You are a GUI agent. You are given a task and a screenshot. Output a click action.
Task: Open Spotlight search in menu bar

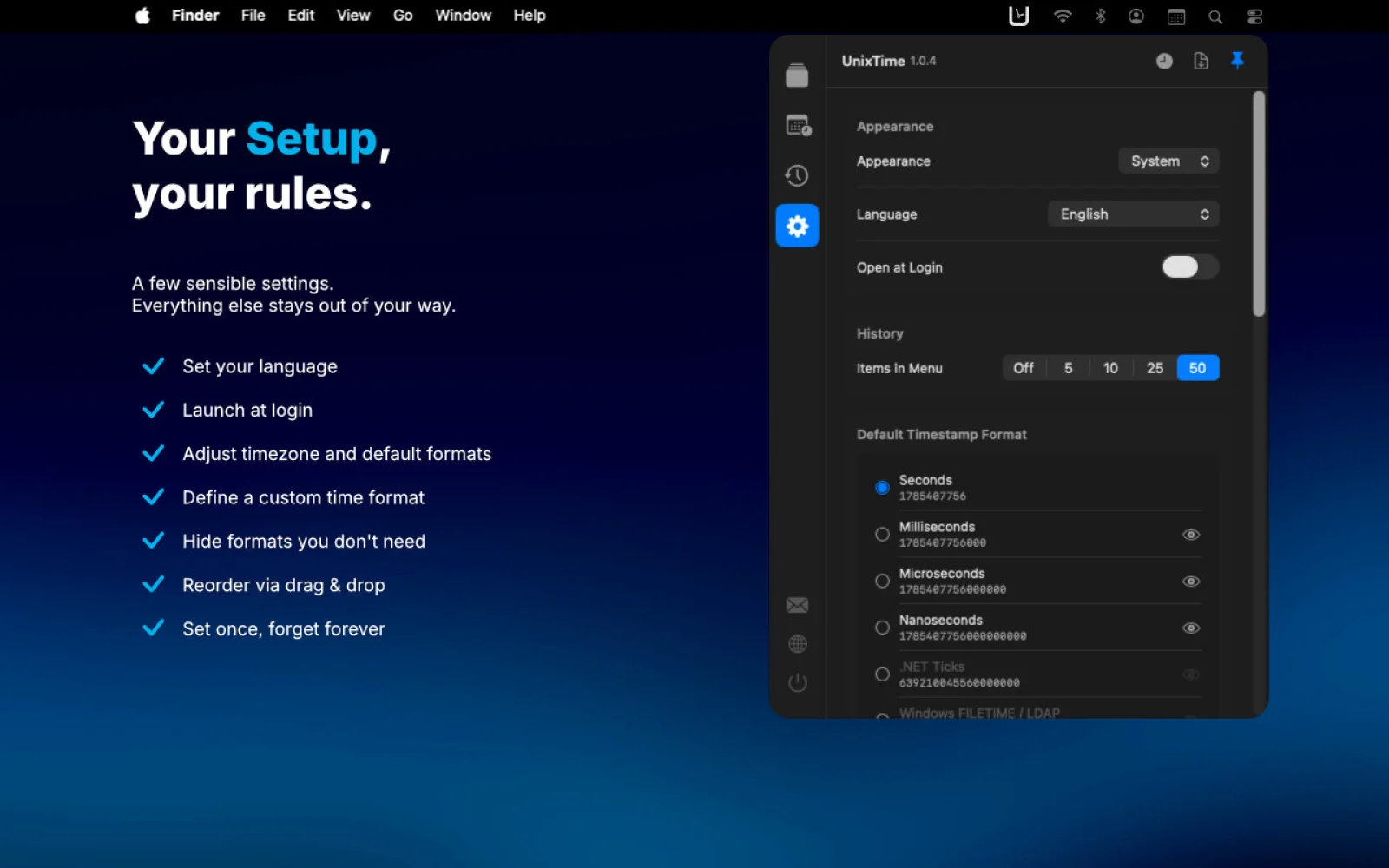(x=1215, y=16)
